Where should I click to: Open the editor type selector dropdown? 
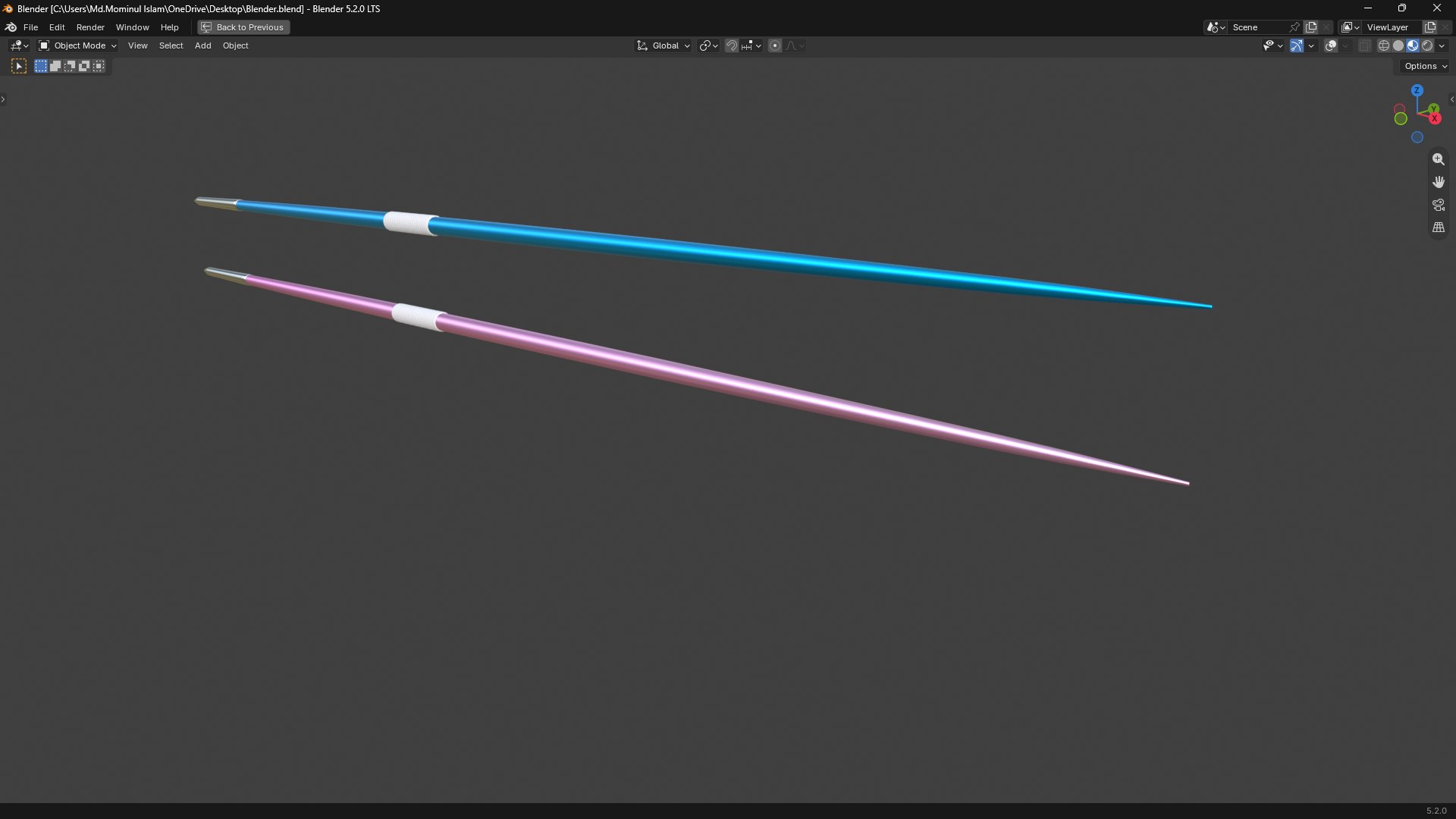[x=19, y=45]
